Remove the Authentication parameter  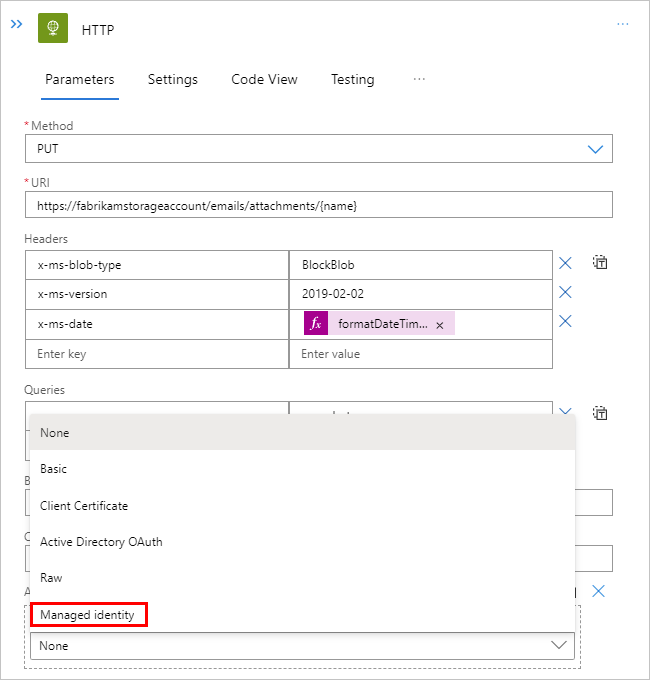click(x=598, y=591)
